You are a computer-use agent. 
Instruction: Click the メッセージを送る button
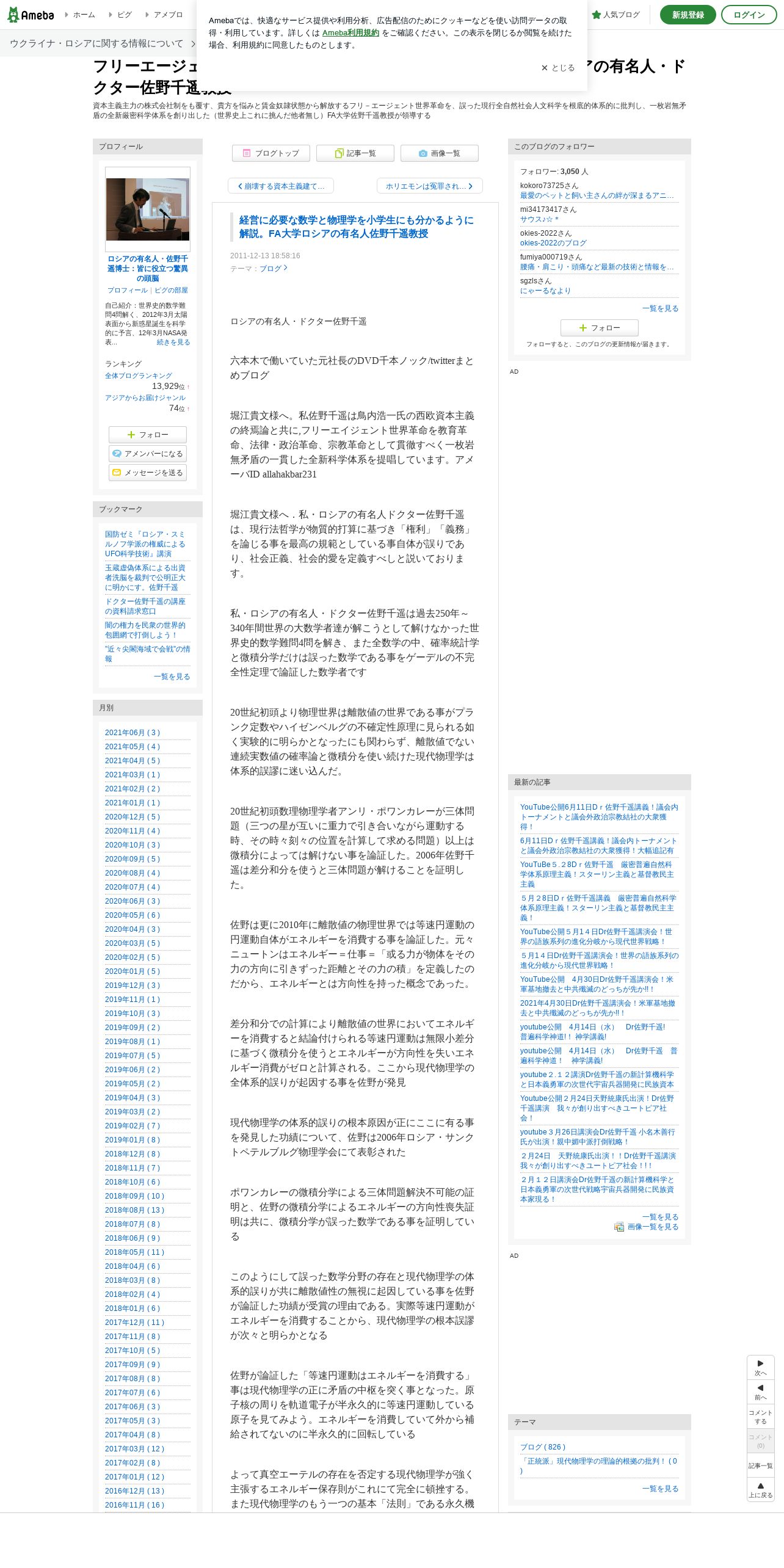(148, 473)
